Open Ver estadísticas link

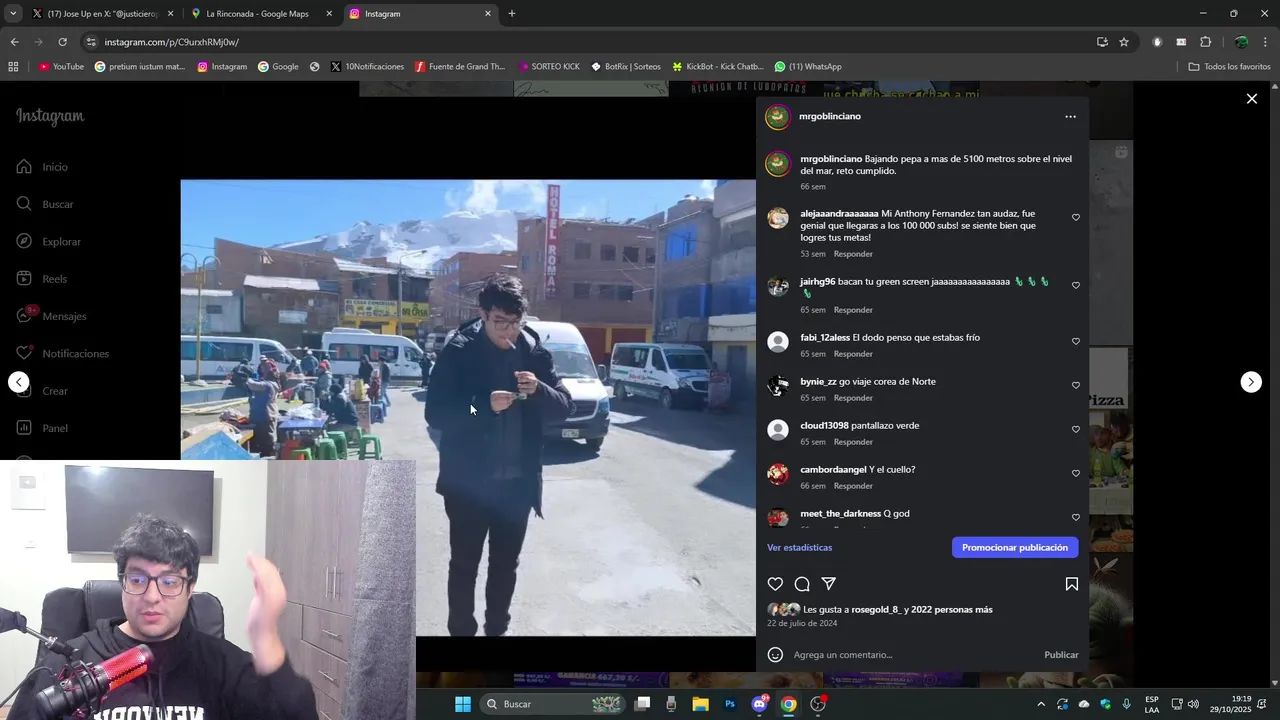pyautogui.click(x=799, y=547)
